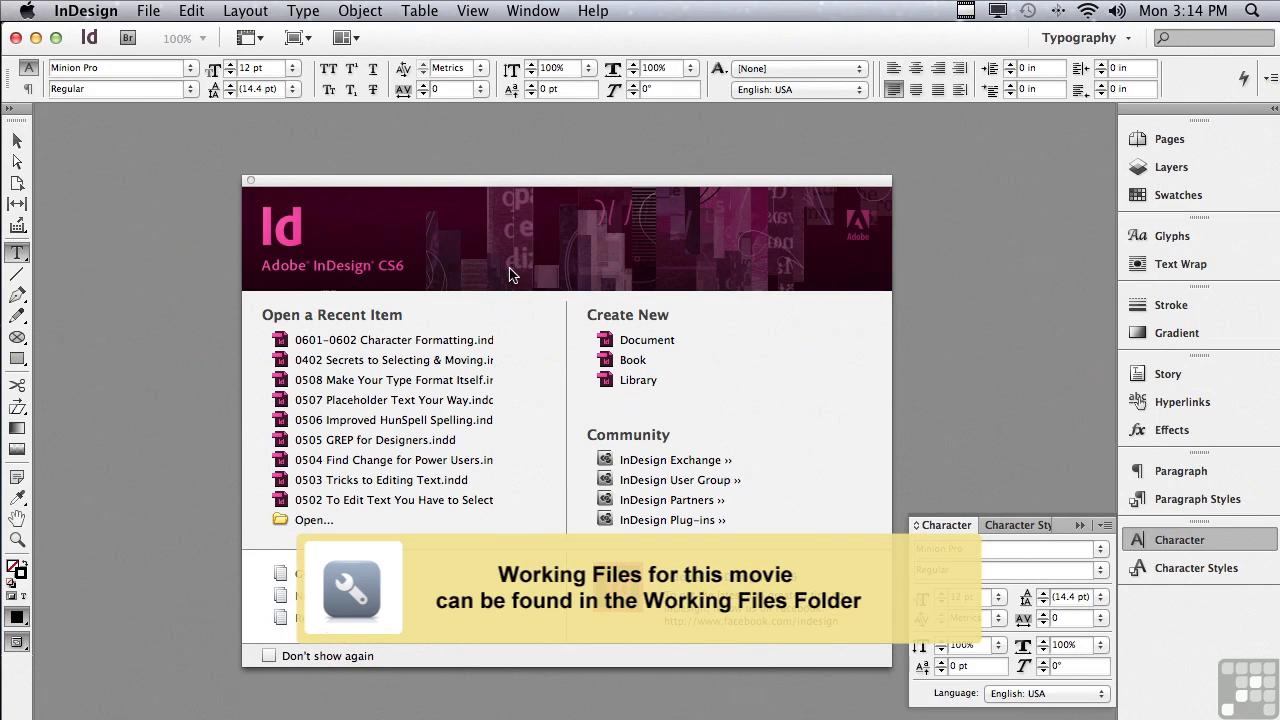Click Open... in recent items
Screen dimensions: 1280x720
pos(314,520)
